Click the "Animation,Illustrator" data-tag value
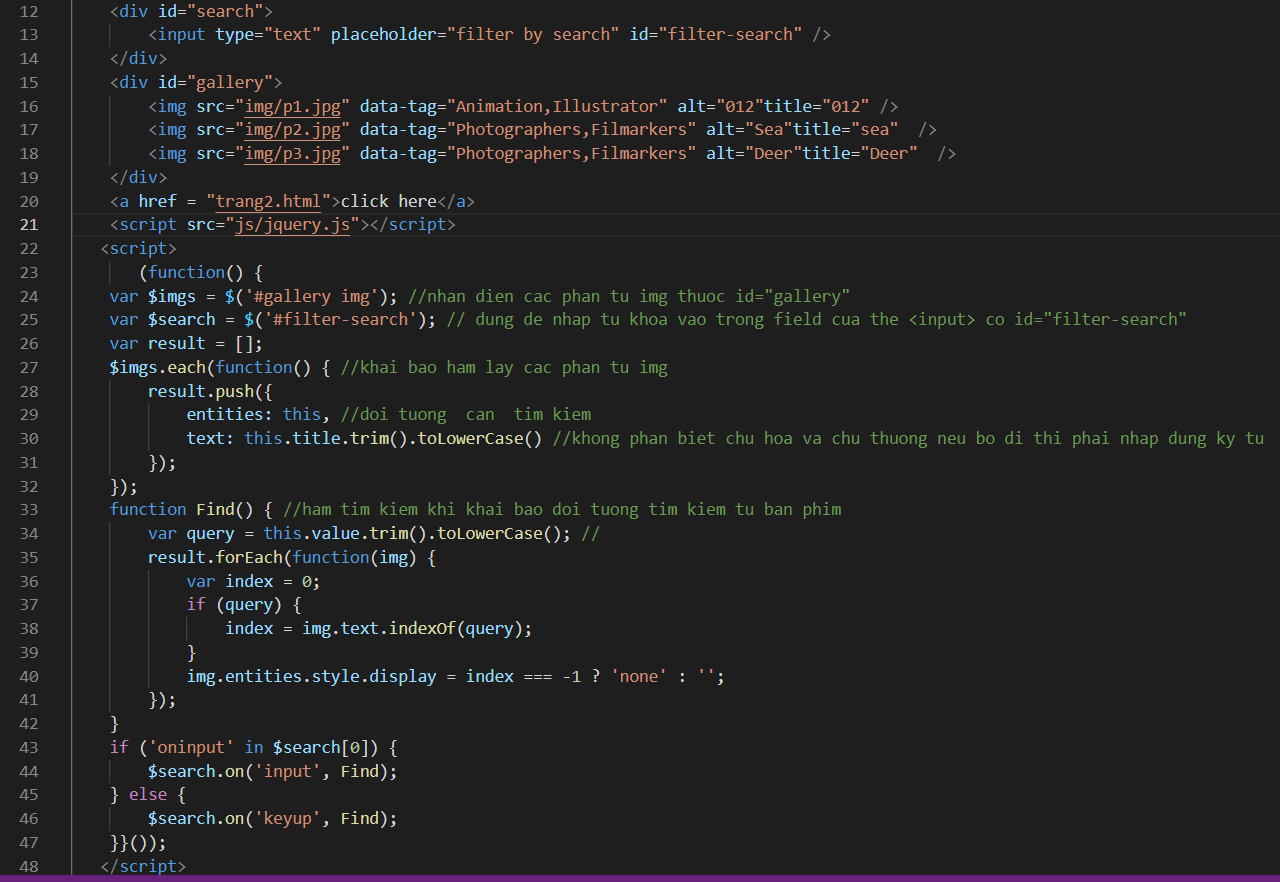Viewport: 1280px width, 882px height. [557, 106]
